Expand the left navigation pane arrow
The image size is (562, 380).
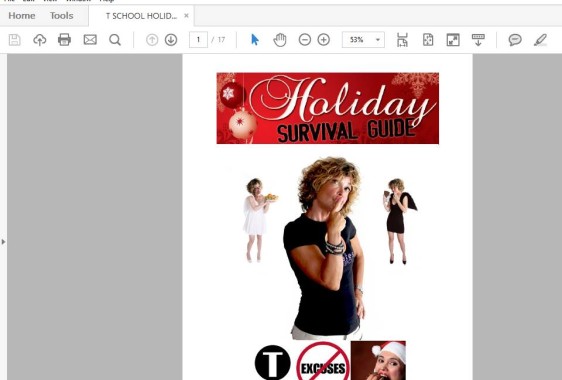click(3, 242)
